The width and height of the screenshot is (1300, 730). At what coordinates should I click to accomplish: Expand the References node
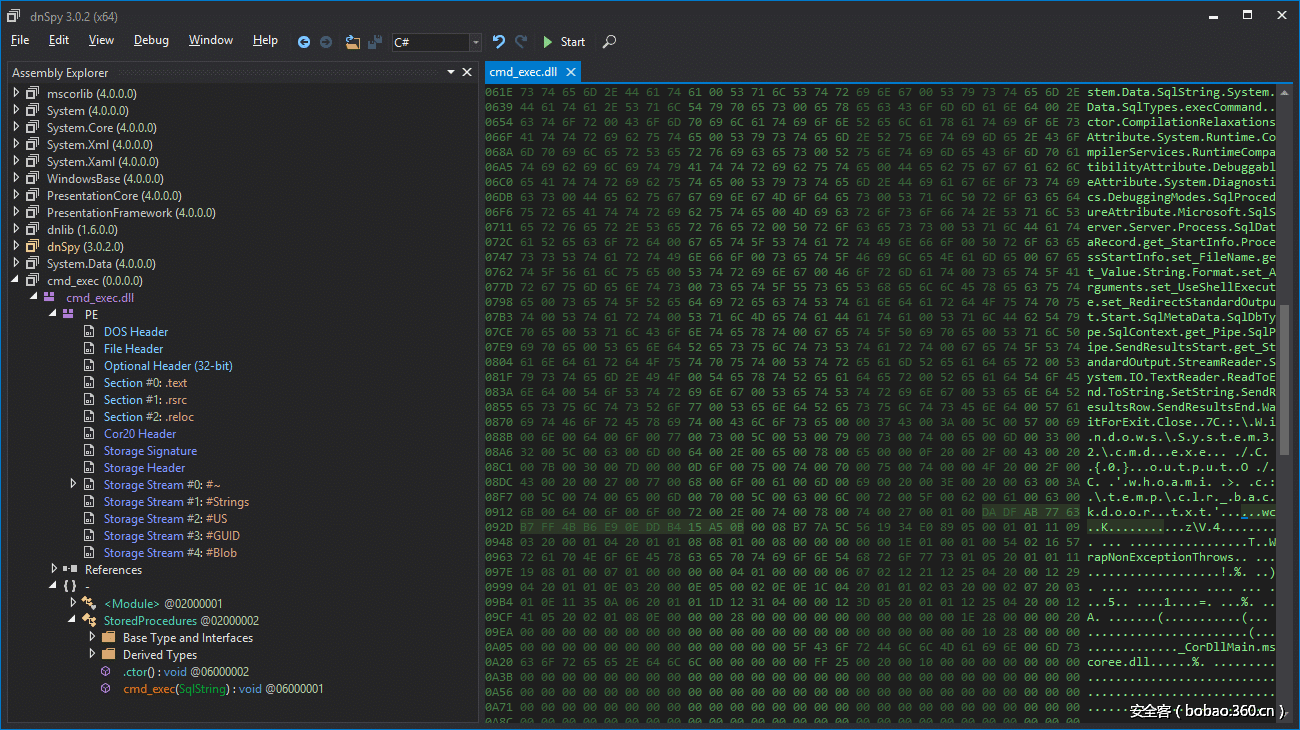point(54,569)
